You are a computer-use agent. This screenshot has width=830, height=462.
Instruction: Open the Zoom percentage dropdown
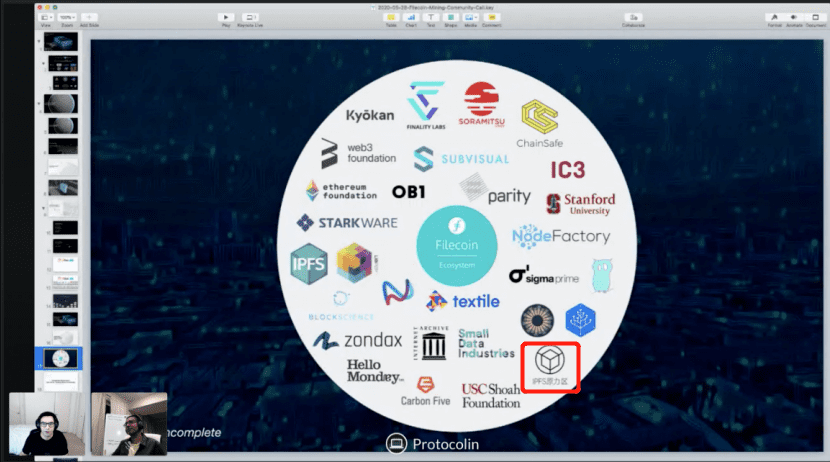[67, 17]
